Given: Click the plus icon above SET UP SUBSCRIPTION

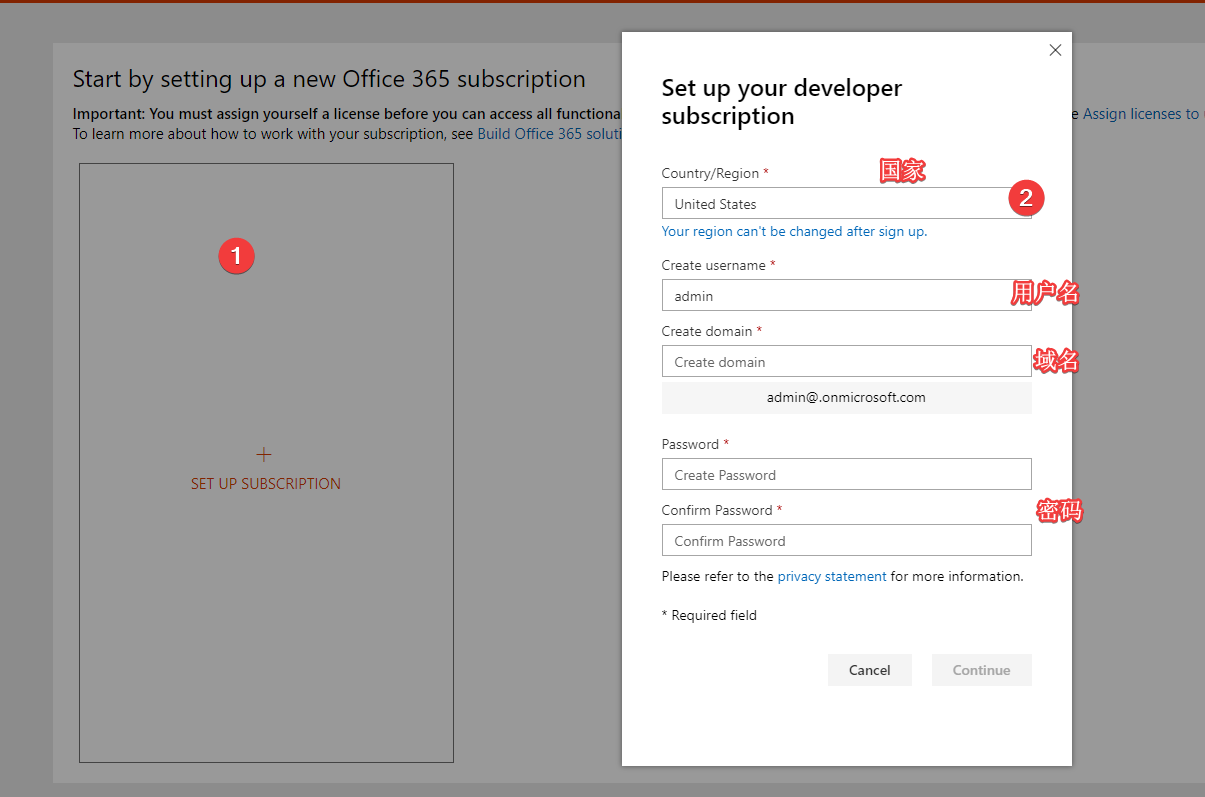Looking at the screenshot, I should click(264, 455).
